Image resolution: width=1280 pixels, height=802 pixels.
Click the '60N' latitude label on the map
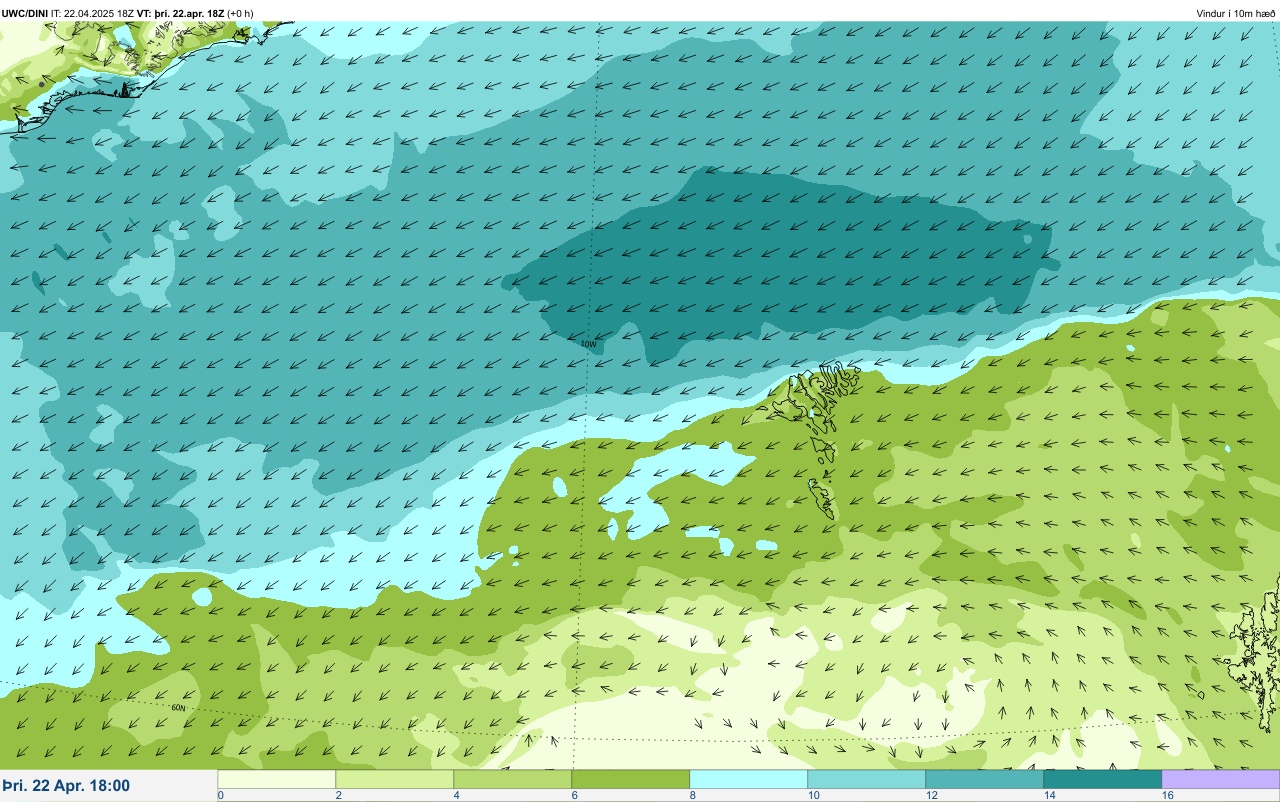[178, 708]
